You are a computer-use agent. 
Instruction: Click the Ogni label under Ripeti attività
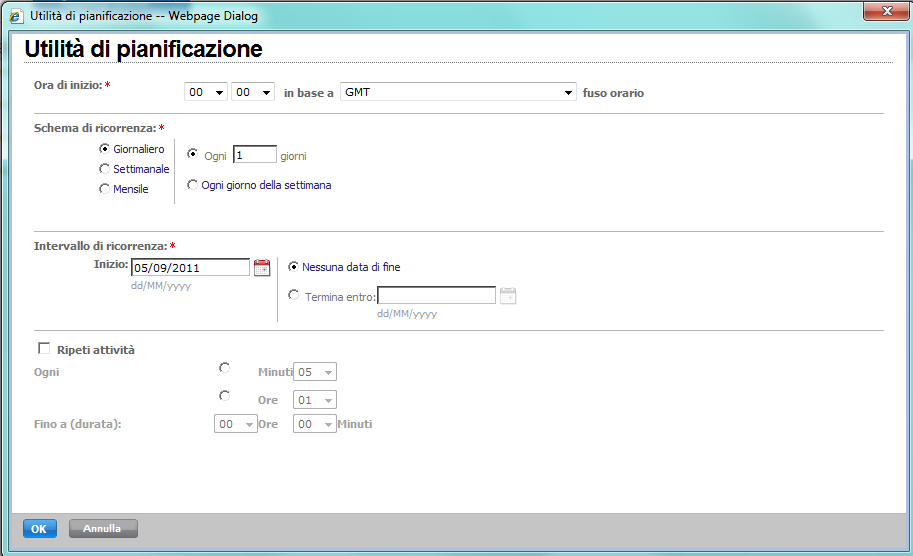click(47, 372)
